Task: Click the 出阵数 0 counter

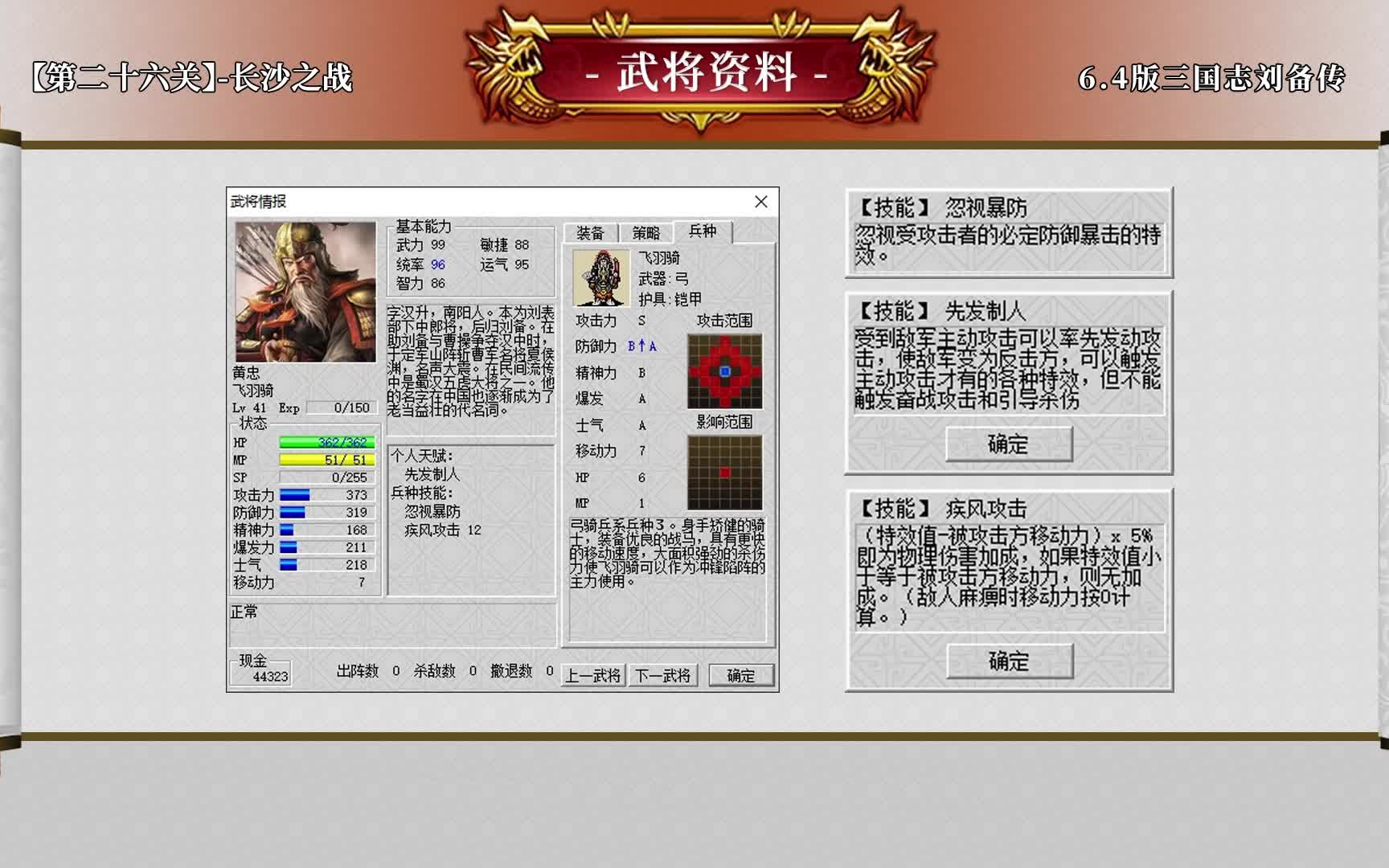Action: pyautogui.click(x=368, y=671)
